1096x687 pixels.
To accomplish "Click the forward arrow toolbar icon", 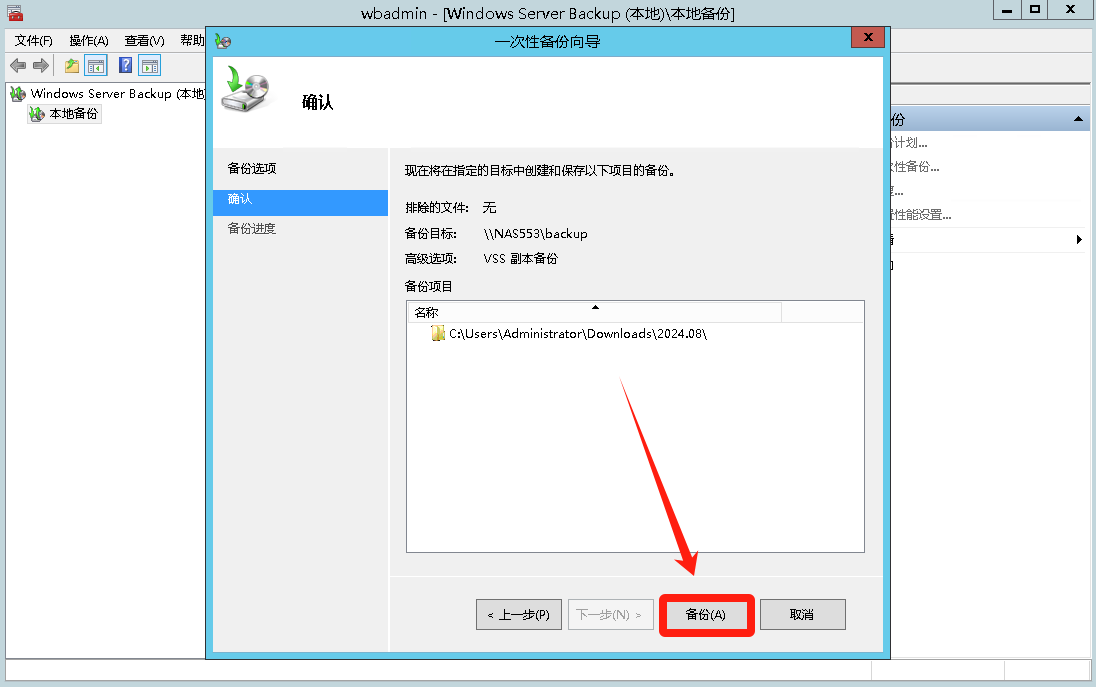I will (41, 66).
